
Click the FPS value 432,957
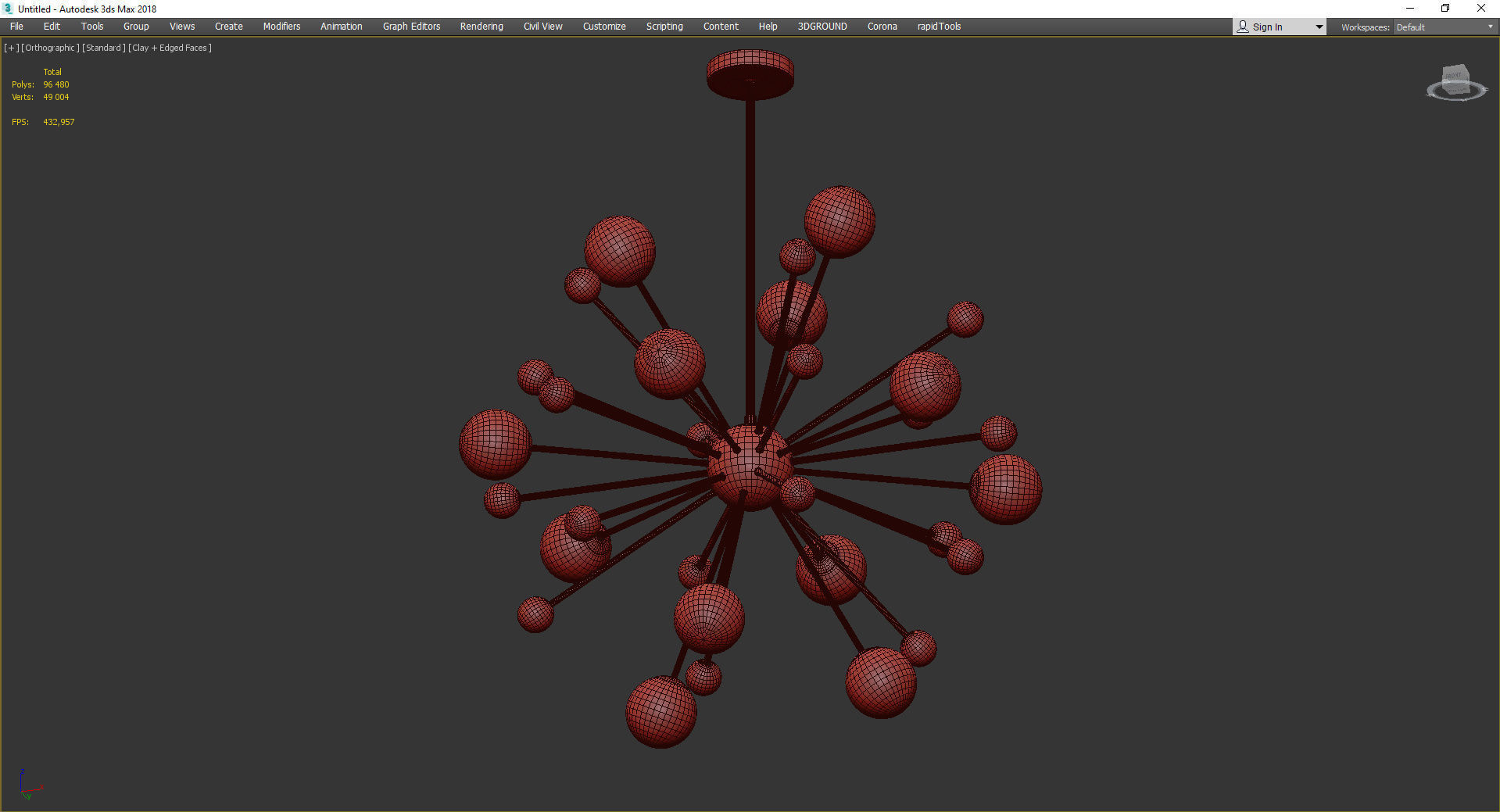(x=59, y=122)
